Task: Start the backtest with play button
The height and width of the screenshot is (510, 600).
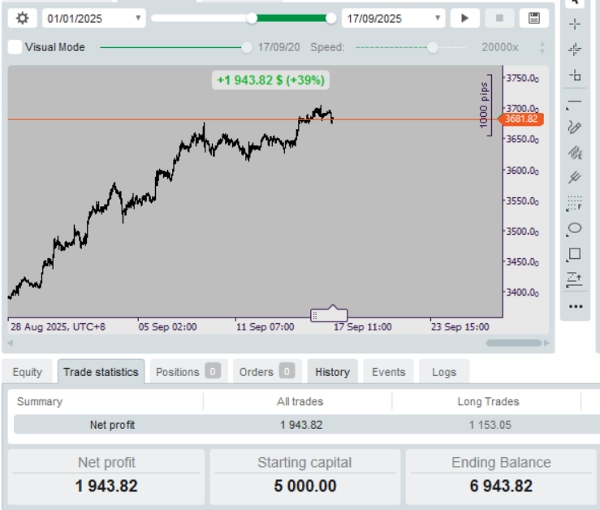Action: click(464, 18)
